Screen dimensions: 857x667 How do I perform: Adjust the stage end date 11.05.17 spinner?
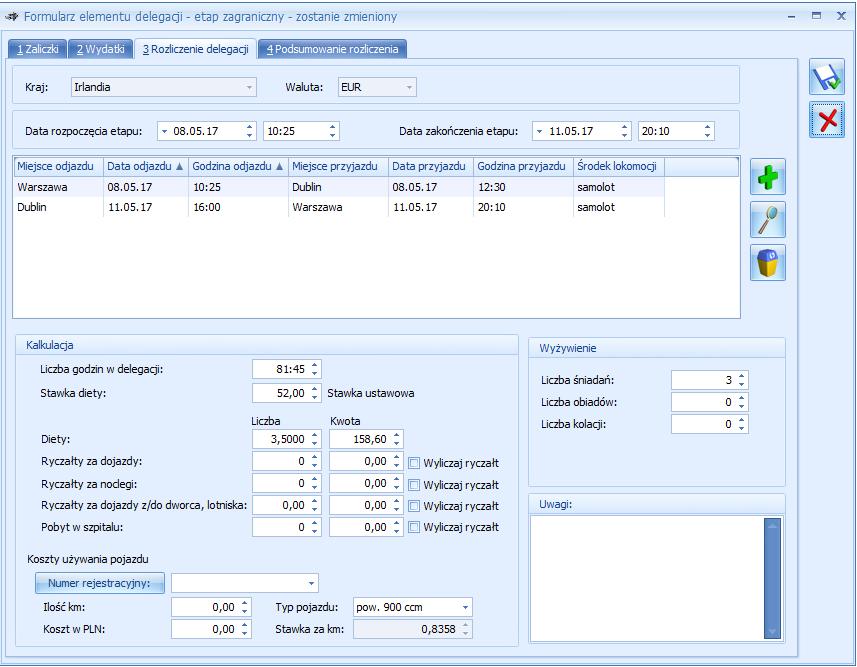coord(624,131)
